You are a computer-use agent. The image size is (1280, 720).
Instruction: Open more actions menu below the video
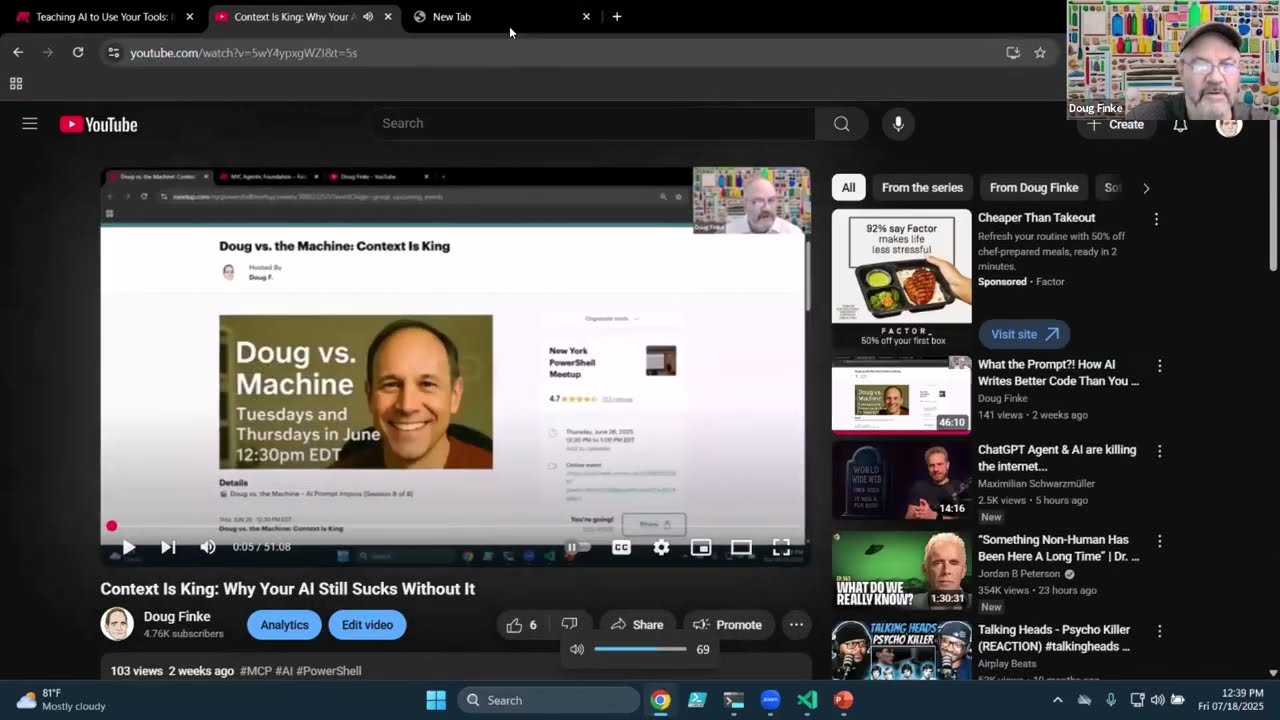click(796, 625)
